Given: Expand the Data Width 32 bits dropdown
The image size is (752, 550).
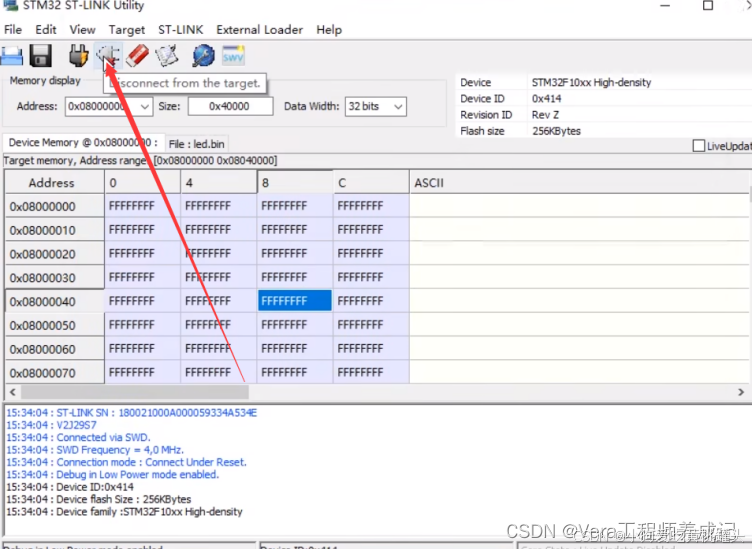Looking at the screenshot, I should [x=398, y=106].
